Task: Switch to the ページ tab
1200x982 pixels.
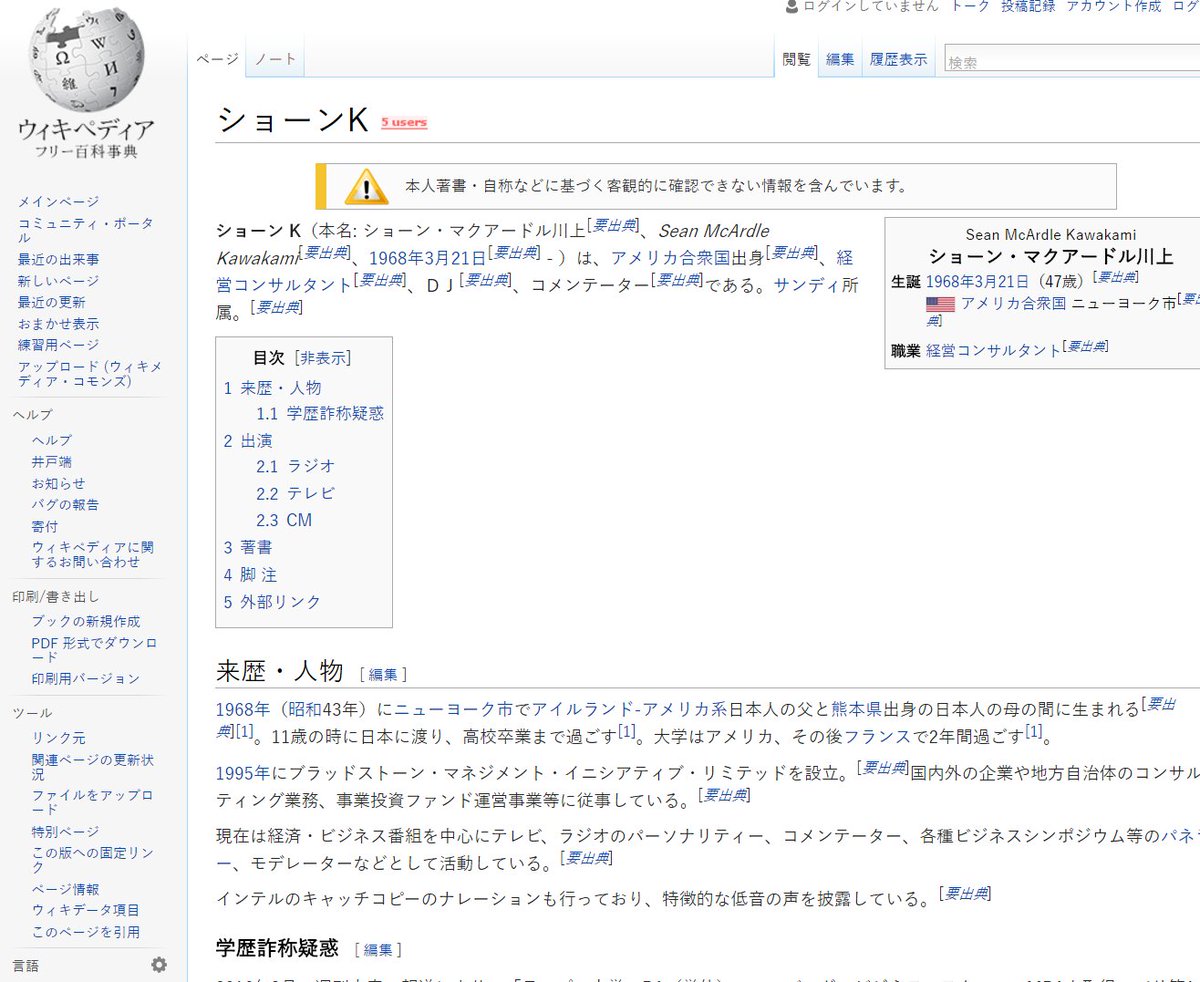Action: click(218, 59)
